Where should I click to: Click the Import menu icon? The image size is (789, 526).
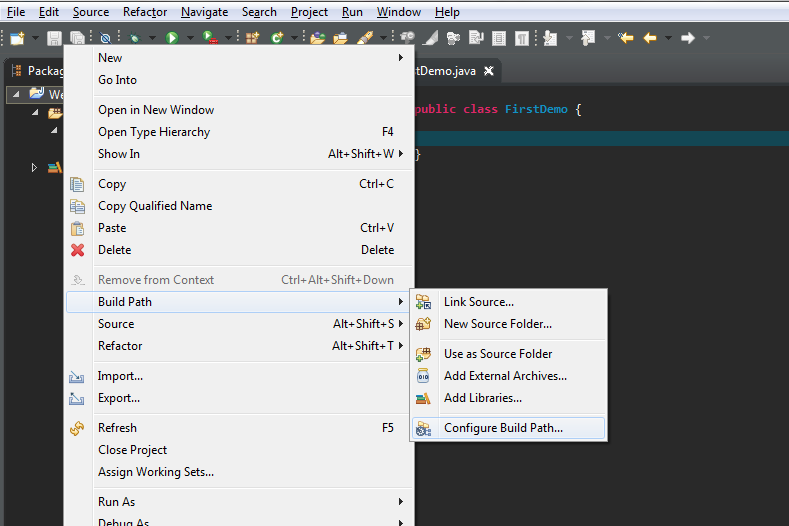point(76,377)
